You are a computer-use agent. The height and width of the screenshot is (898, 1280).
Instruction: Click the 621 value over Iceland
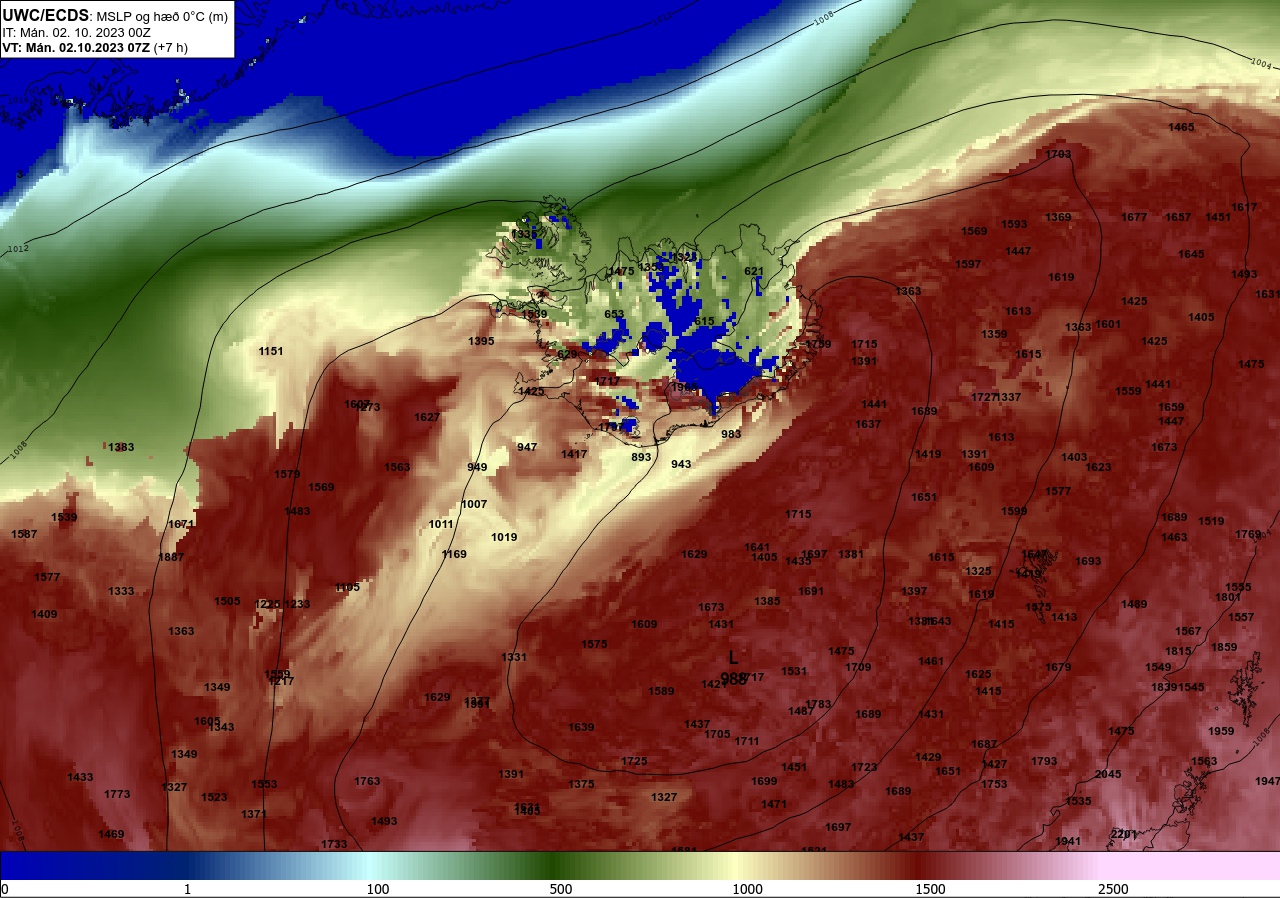pyautogui.click(x=754, y=271)
